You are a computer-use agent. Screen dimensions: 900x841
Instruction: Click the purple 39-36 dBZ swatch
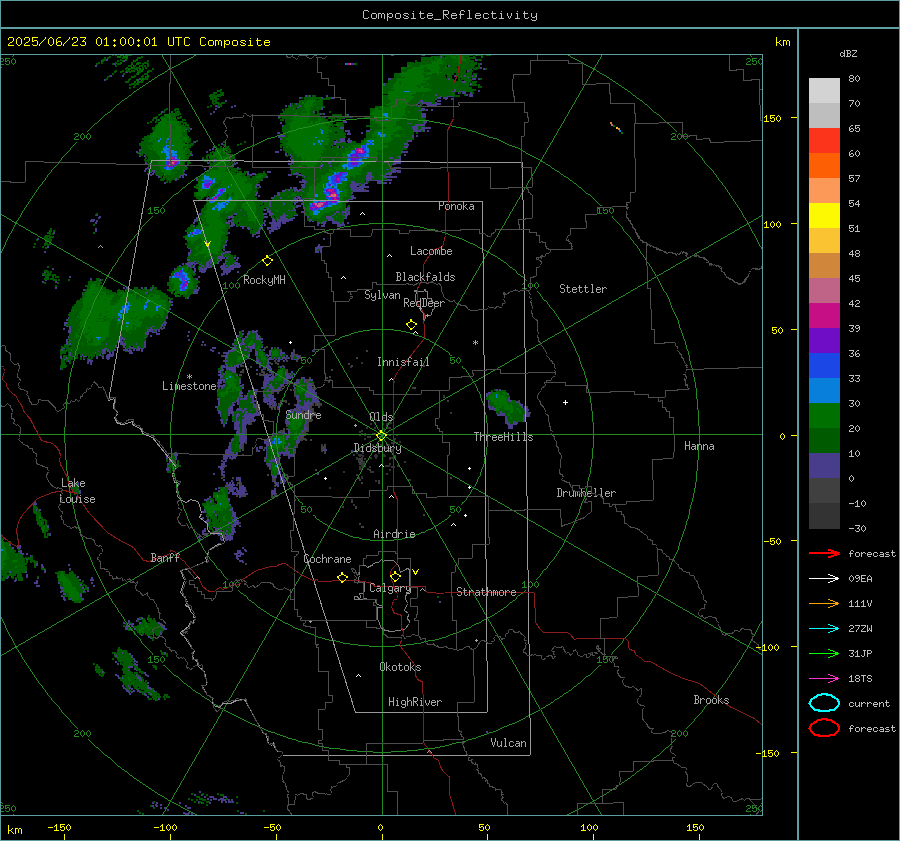(x=824, y=340)
